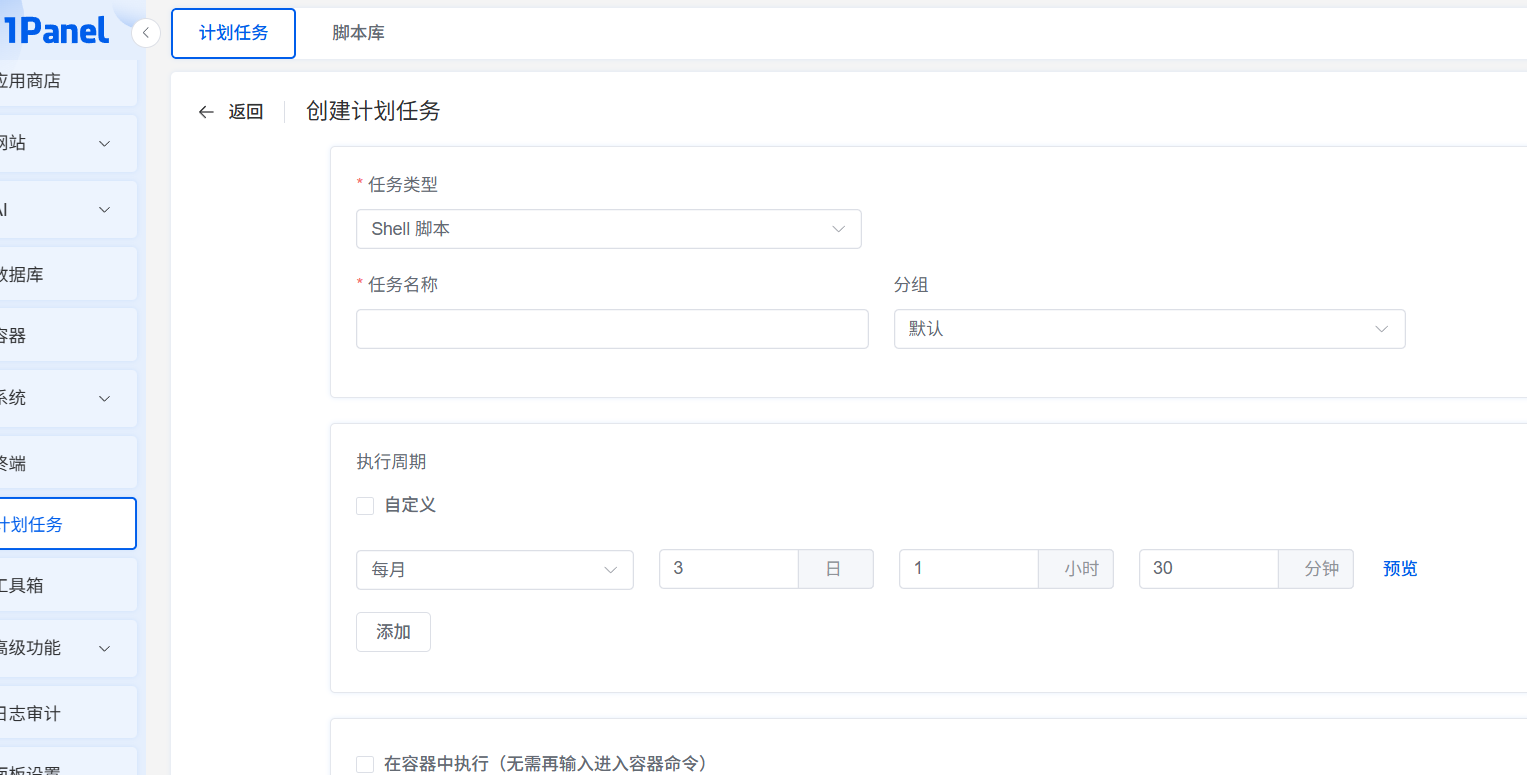Click the 1Panel logo

click(x=55, y=31)
